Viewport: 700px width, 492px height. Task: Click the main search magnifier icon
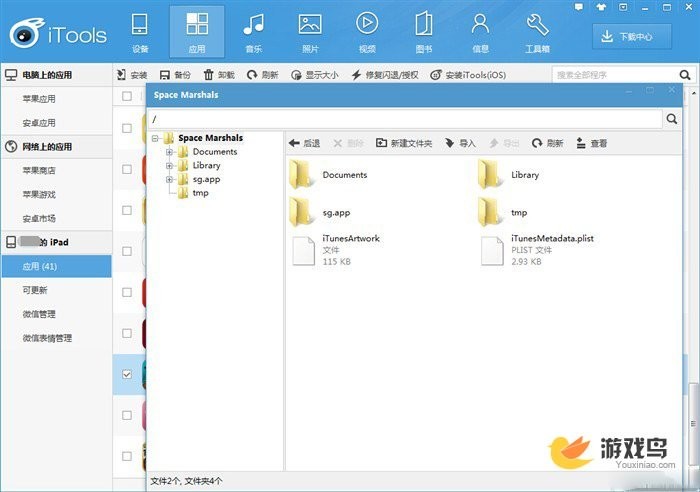click(685, 75)
